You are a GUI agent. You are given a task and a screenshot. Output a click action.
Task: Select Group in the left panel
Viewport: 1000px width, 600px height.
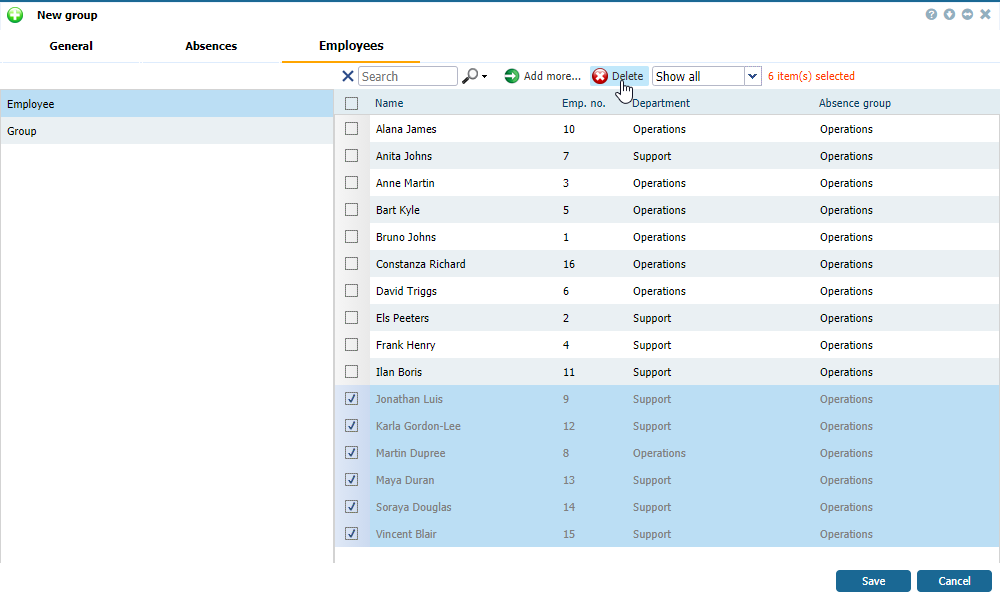(22, 131)
